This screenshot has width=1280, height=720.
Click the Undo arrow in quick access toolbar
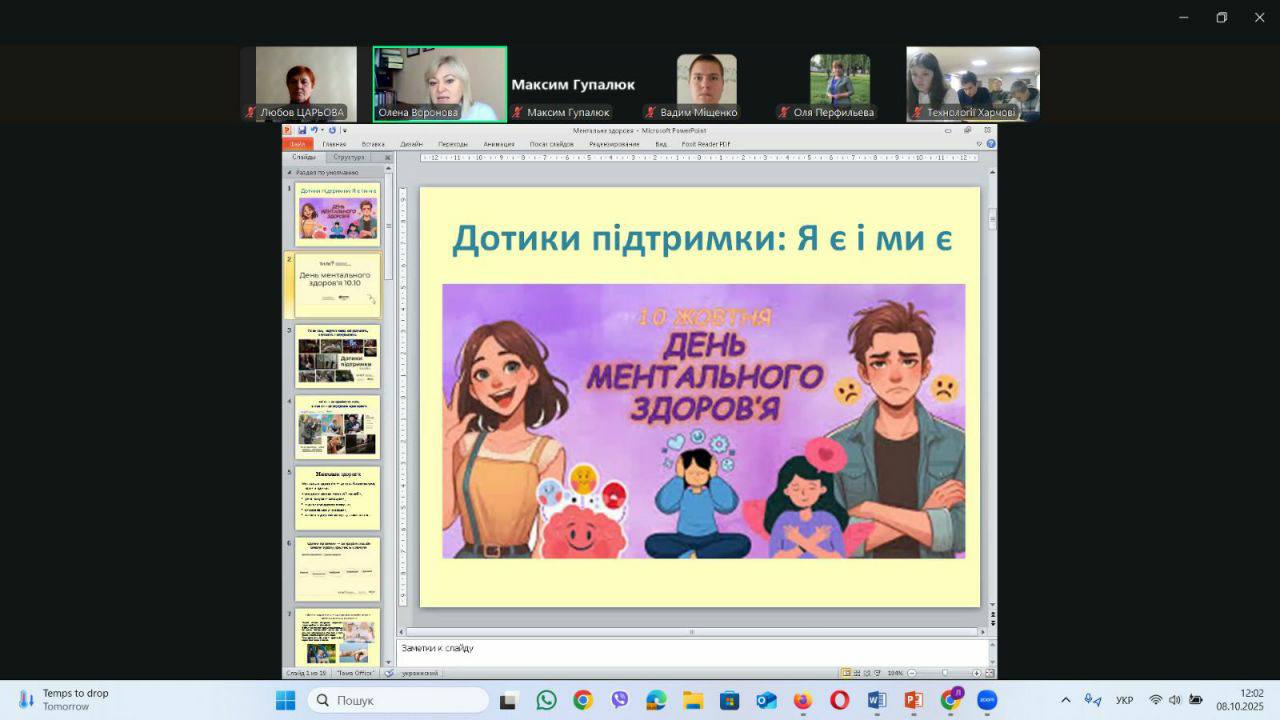(313, 130)
